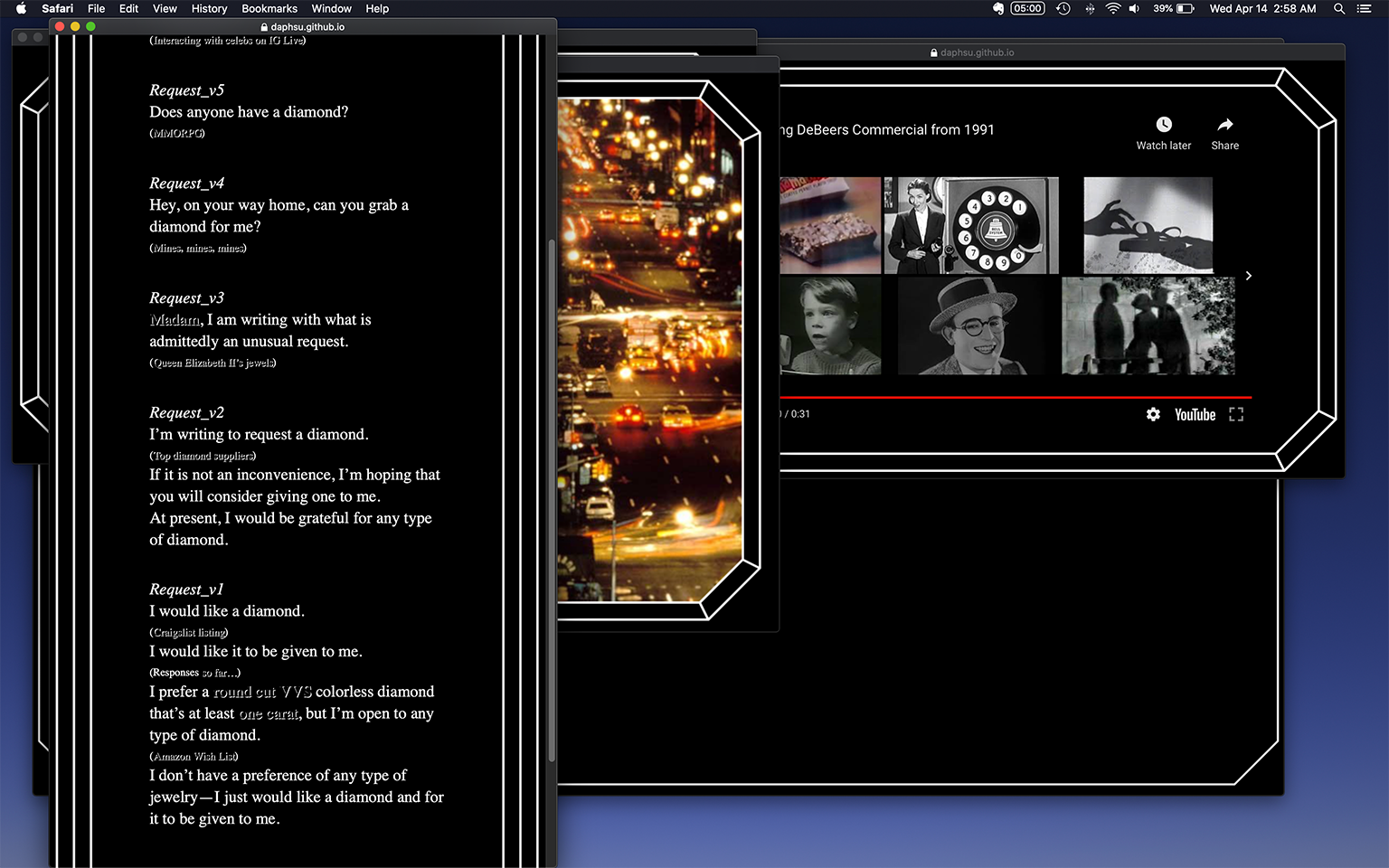Click the "Craigslist listing" link
The image size is (1389, 868).
pyautogui.click(x=188, y=633)
